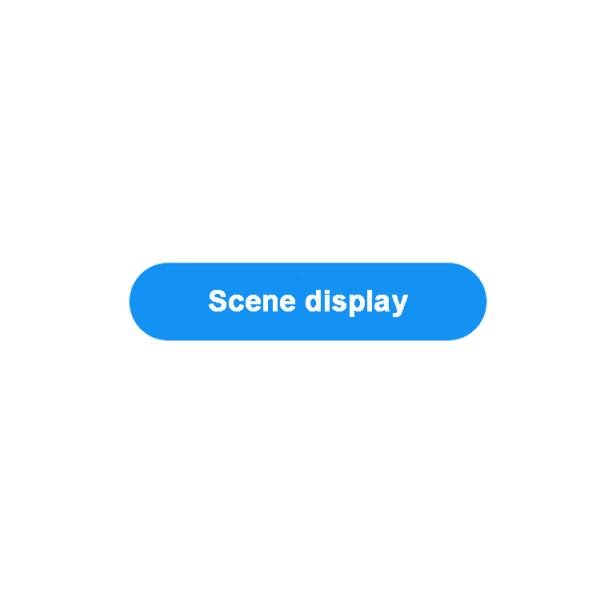Trigger the Scene display action
The width and height of the screenshot is (600, 600).
click(x=308, y=302)
